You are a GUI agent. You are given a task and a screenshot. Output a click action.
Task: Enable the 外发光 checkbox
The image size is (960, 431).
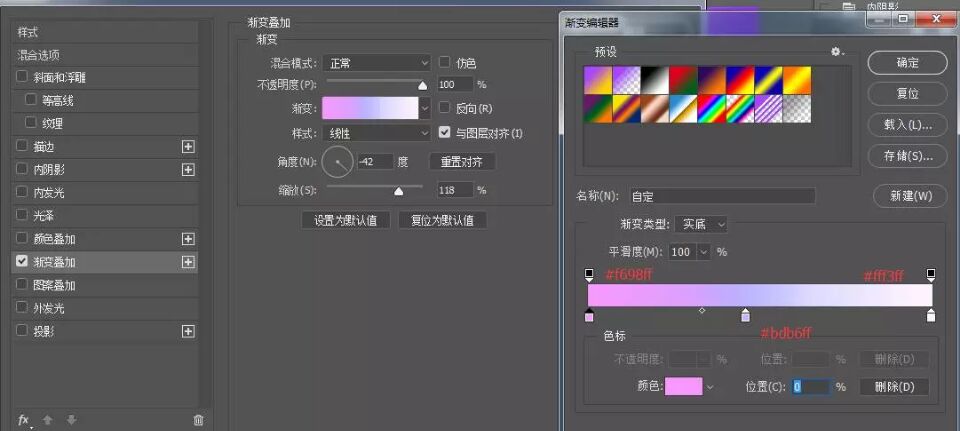click(22, 307)
